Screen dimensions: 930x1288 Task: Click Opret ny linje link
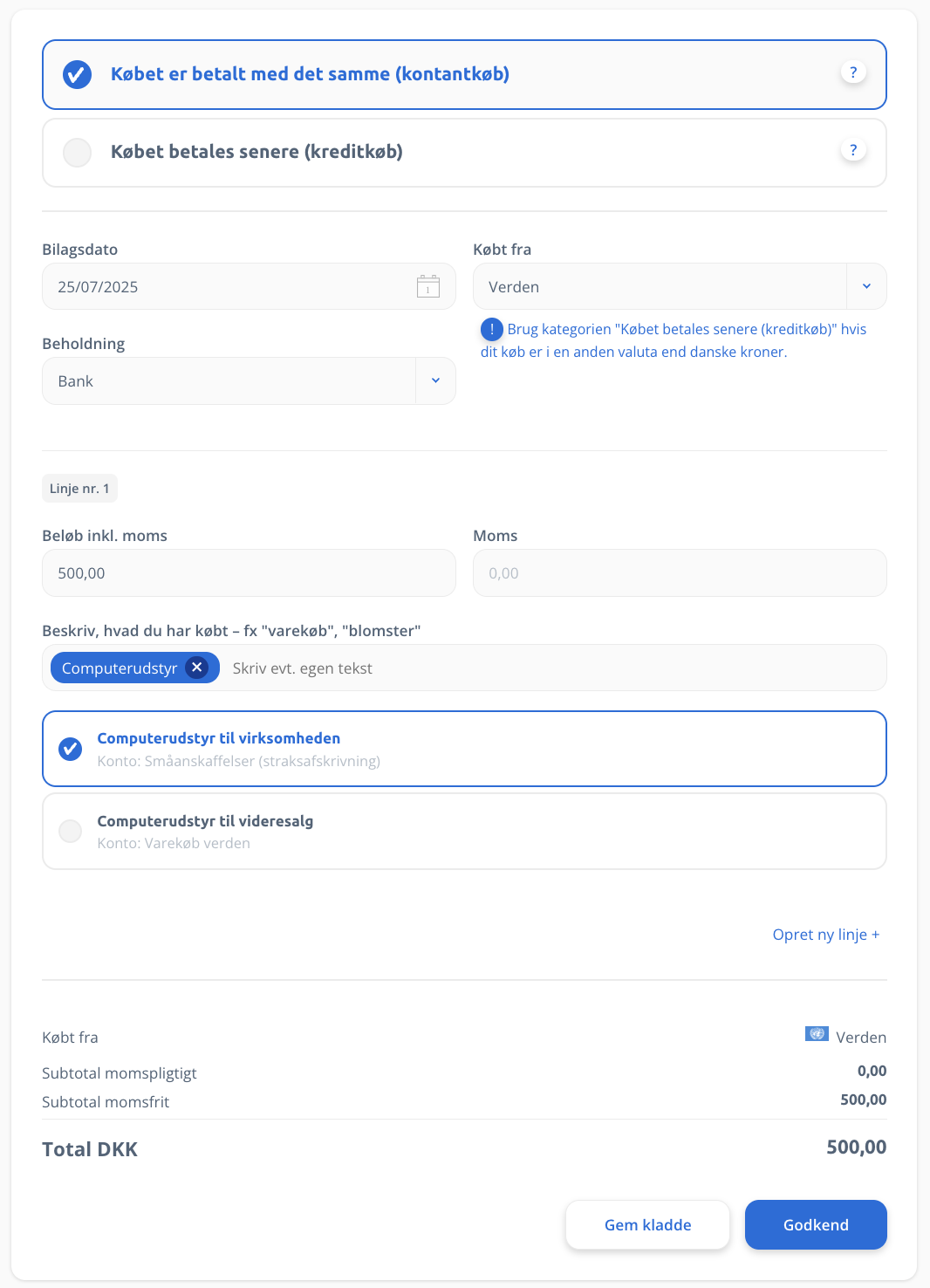click(826, 935)
